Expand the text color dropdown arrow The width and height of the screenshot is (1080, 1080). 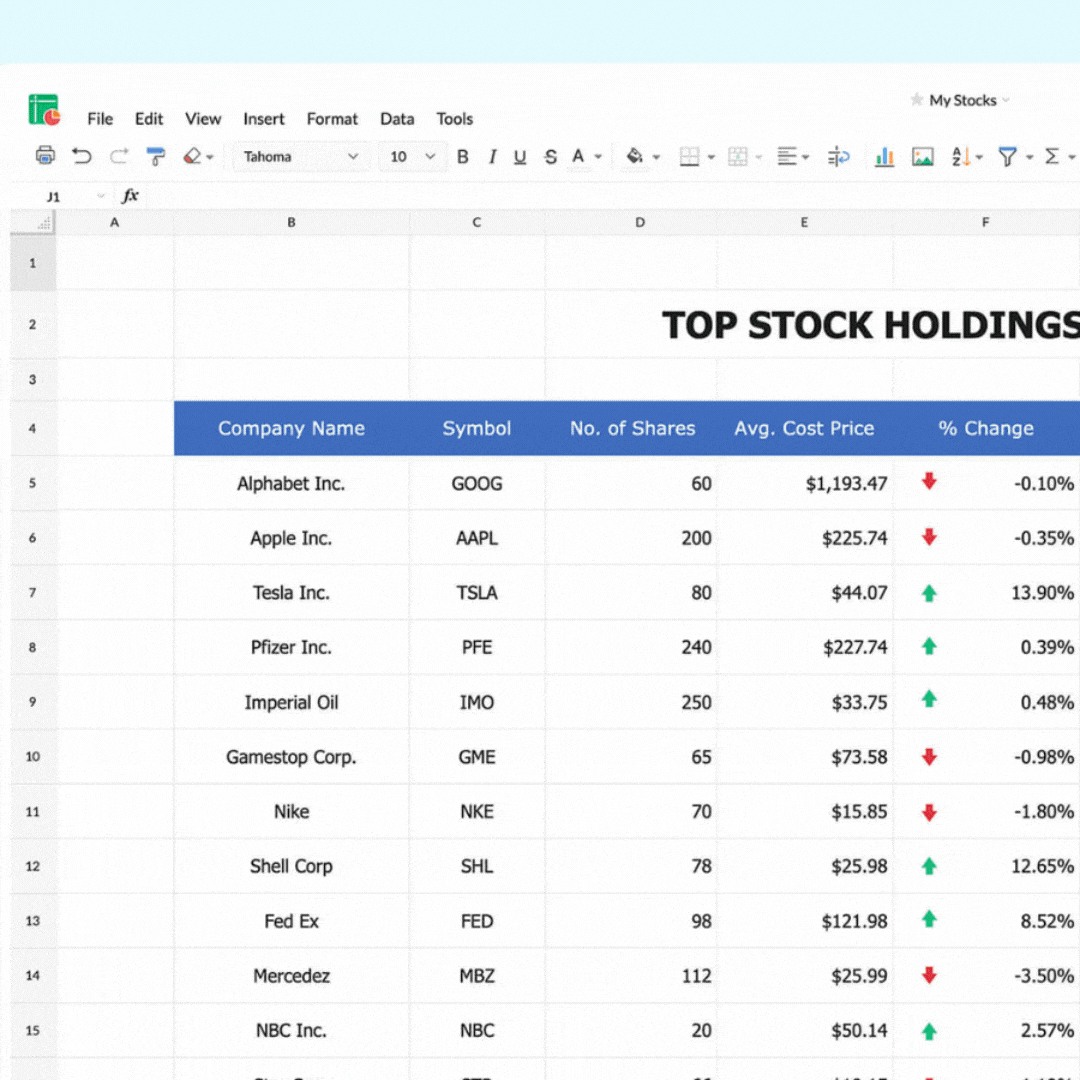(x=598, y=157)
